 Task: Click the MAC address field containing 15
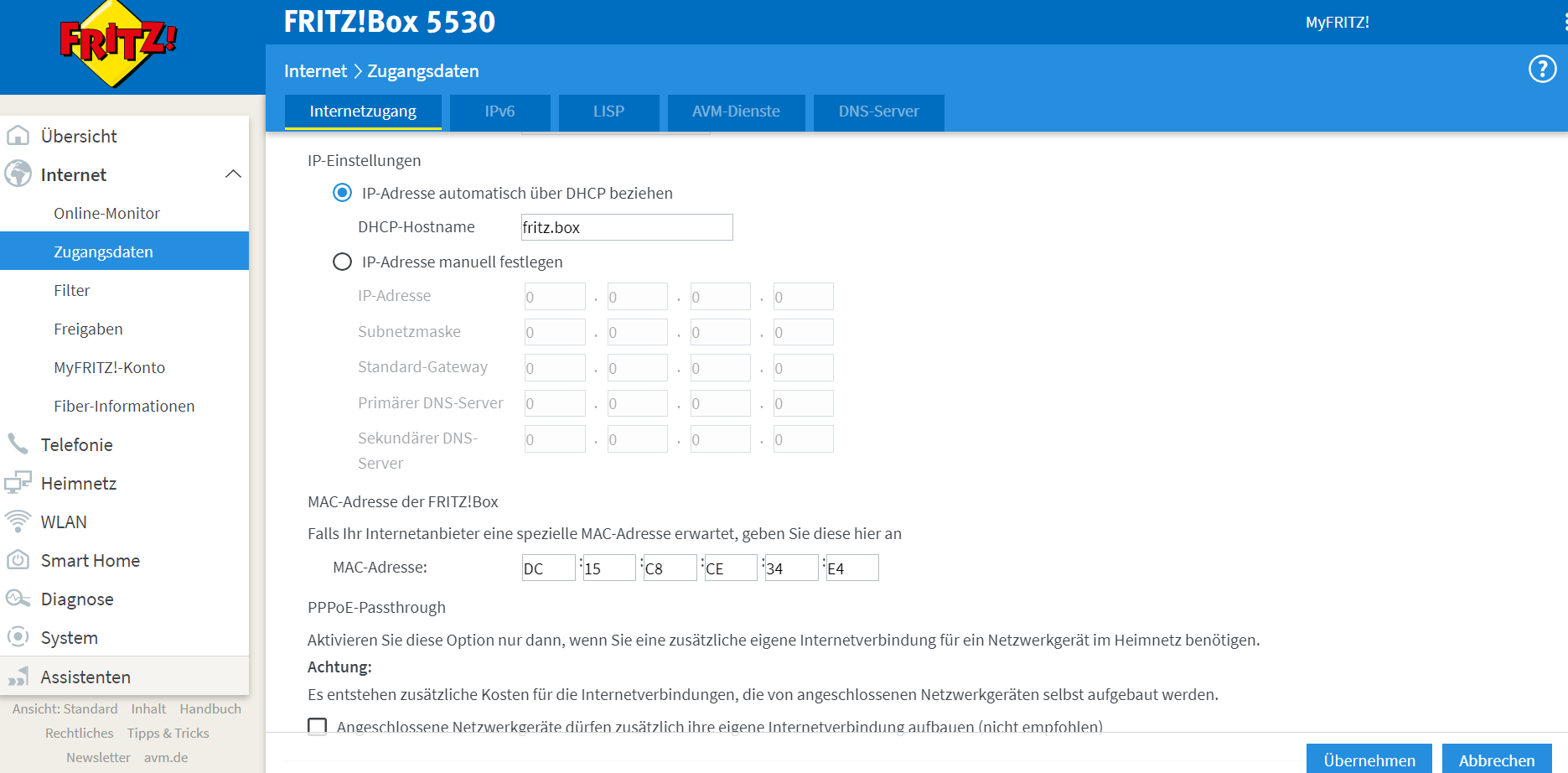[x=609, y=568]
